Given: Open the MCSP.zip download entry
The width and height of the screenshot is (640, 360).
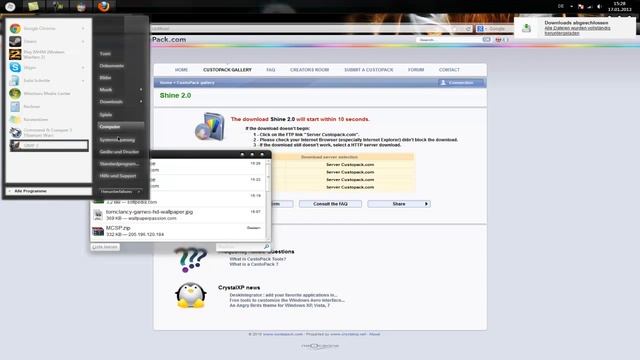Looking at the screenshot, I should (178, 231).
